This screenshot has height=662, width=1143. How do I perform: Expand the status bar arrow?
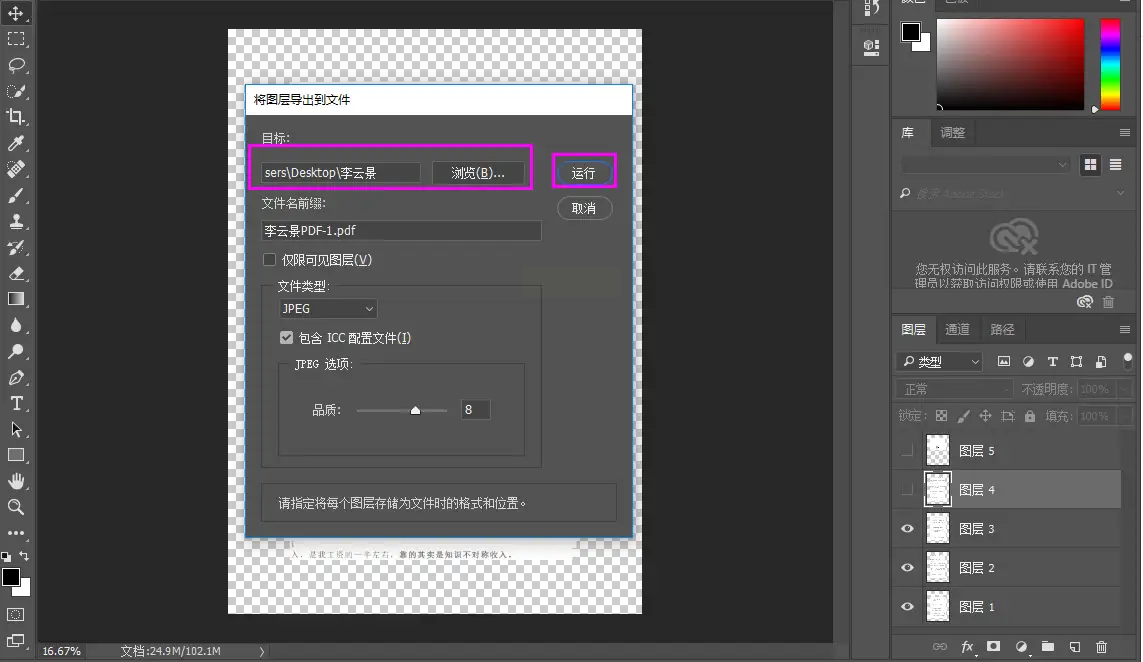(262, 651)
